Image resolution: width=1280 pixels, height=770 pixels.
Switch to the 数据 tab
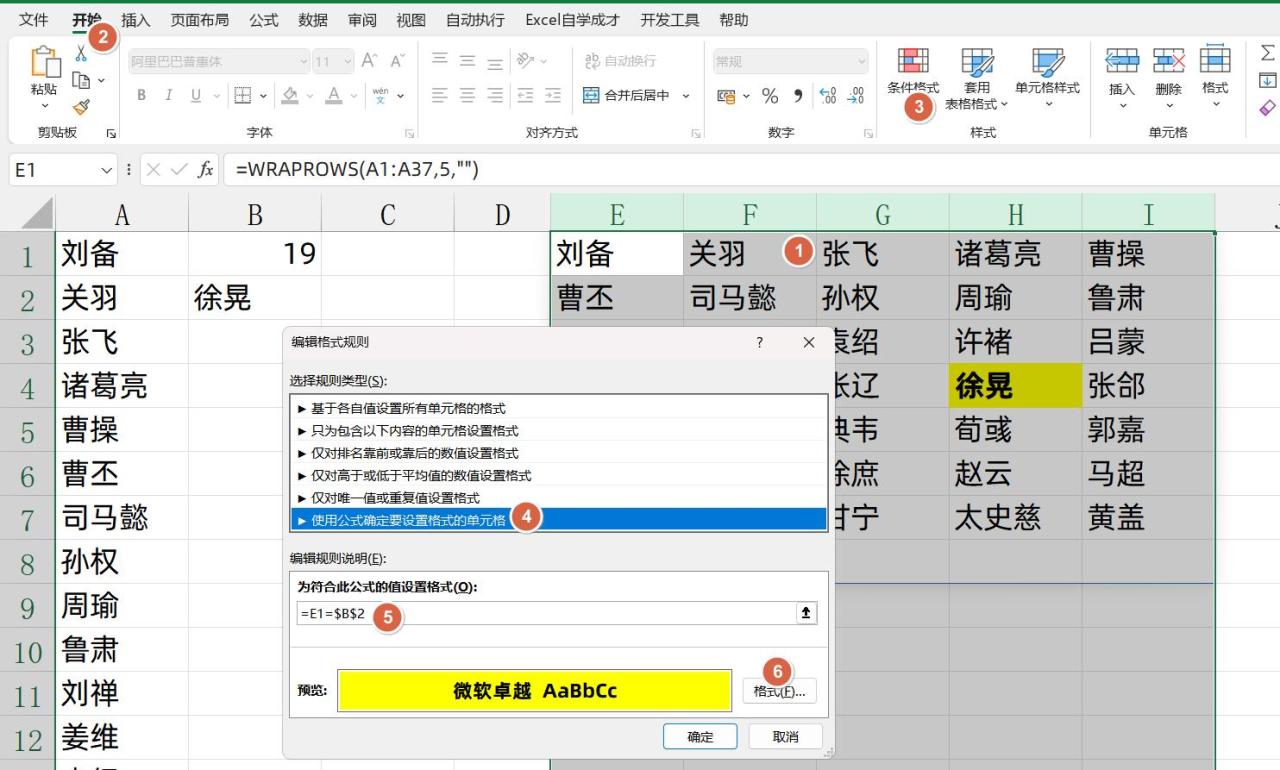(x=313, y=20)
